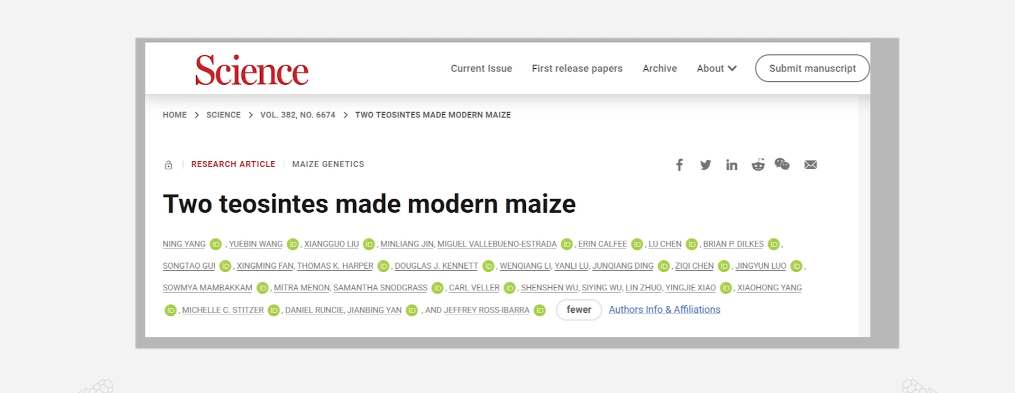Open author Shenshen Wu's name link
Image resolution: width=1015 pixels, height=393 pixels.
[549, 288]
